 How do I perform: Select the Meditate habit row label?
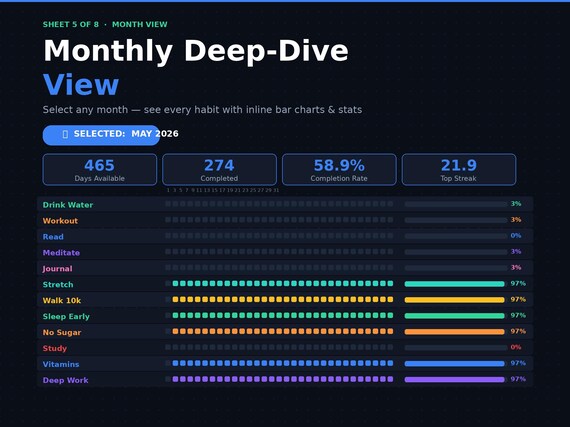[61, 253]
